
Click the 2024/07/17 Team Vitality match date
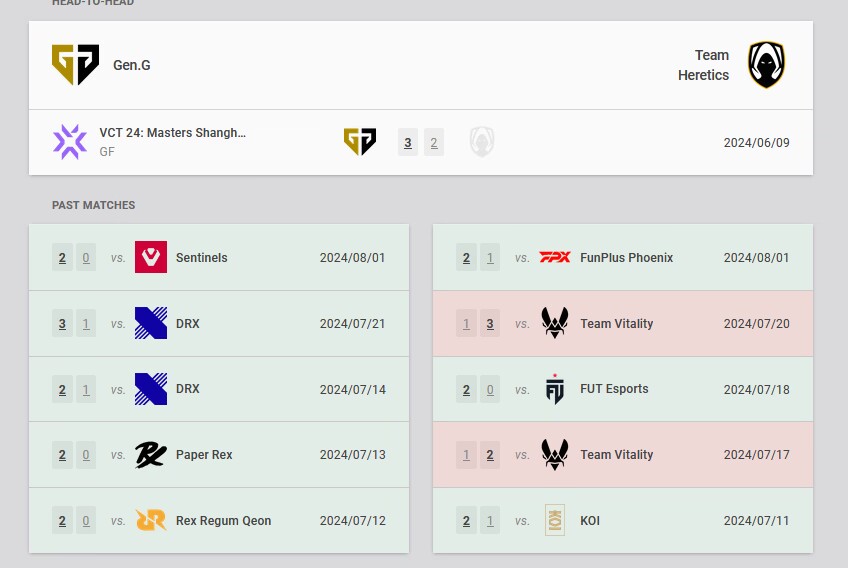756,454
